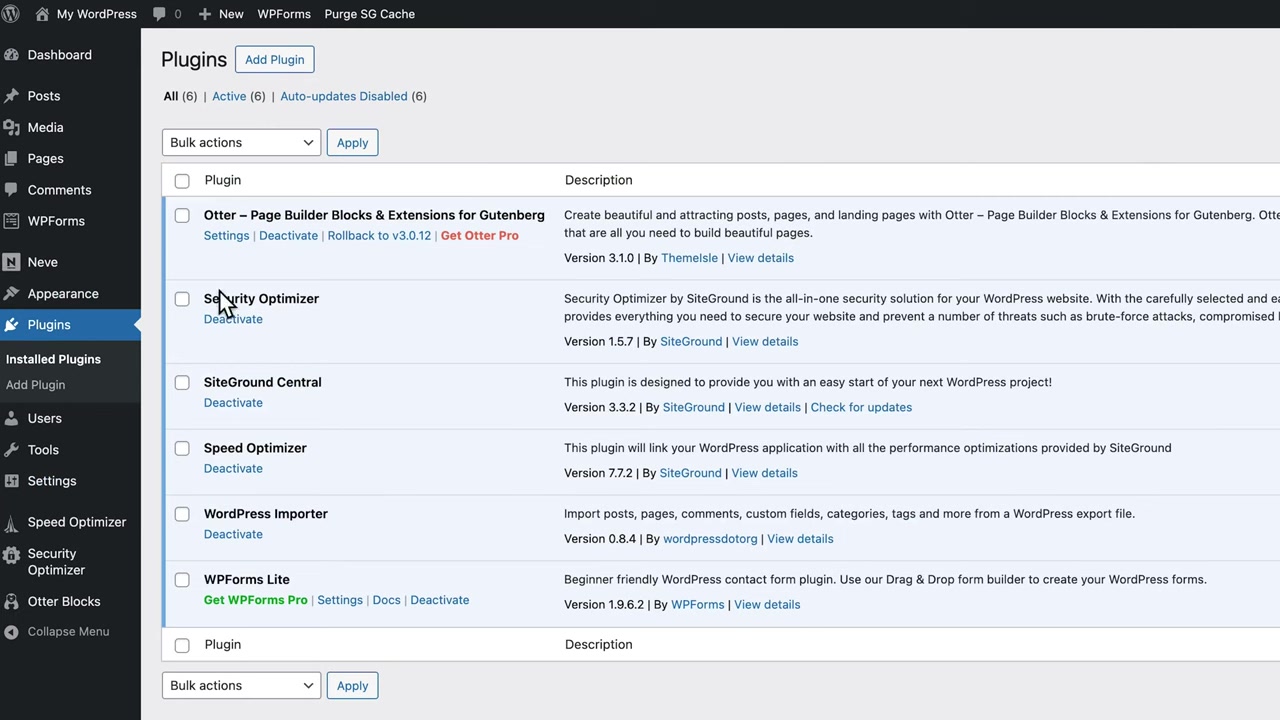Screen dimensions: 1280x720
Task: Click the Add Plugin button beside heading
Action: 275,59
